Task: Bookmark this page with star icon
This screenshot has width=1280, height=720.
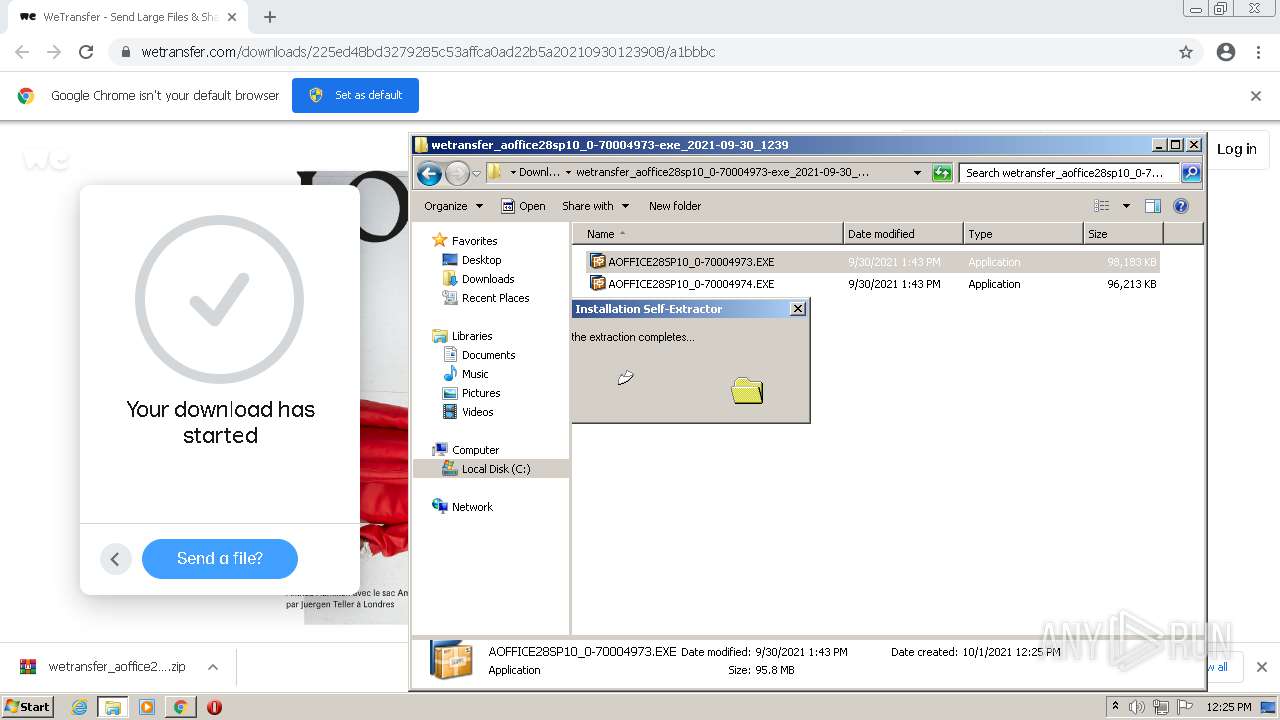Action: tap(1186, 52)
